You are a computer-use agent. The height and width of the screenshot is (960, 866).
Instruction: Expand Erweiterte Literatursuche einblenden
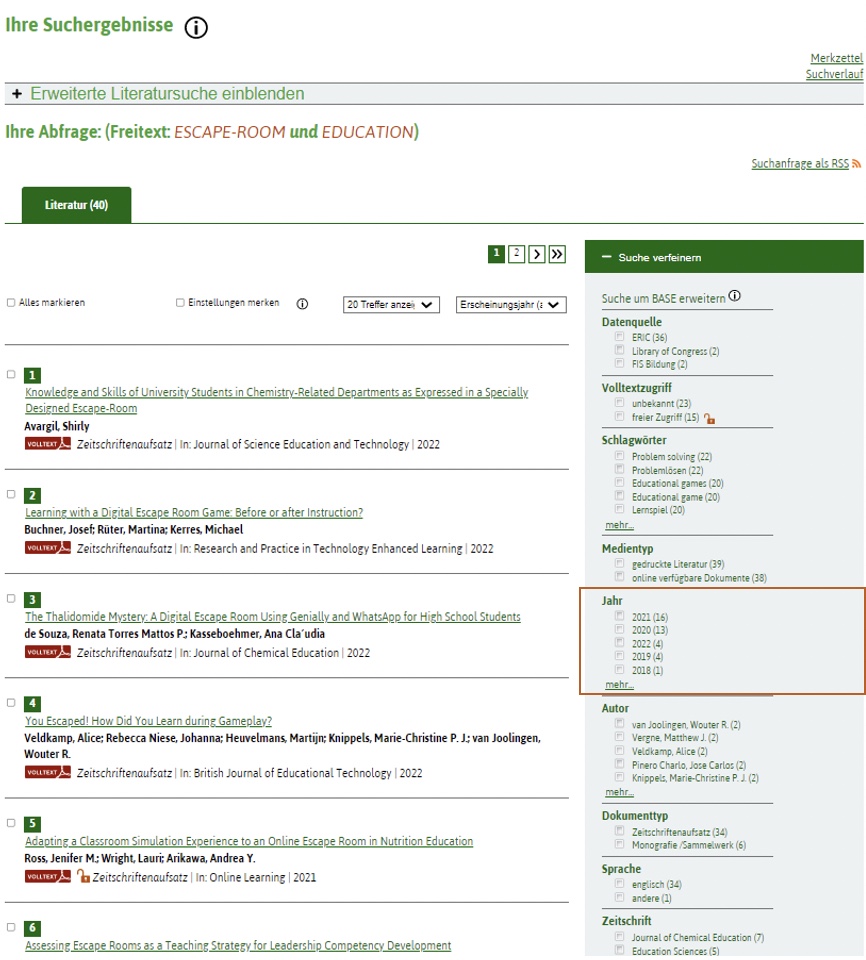coord(160,94)
